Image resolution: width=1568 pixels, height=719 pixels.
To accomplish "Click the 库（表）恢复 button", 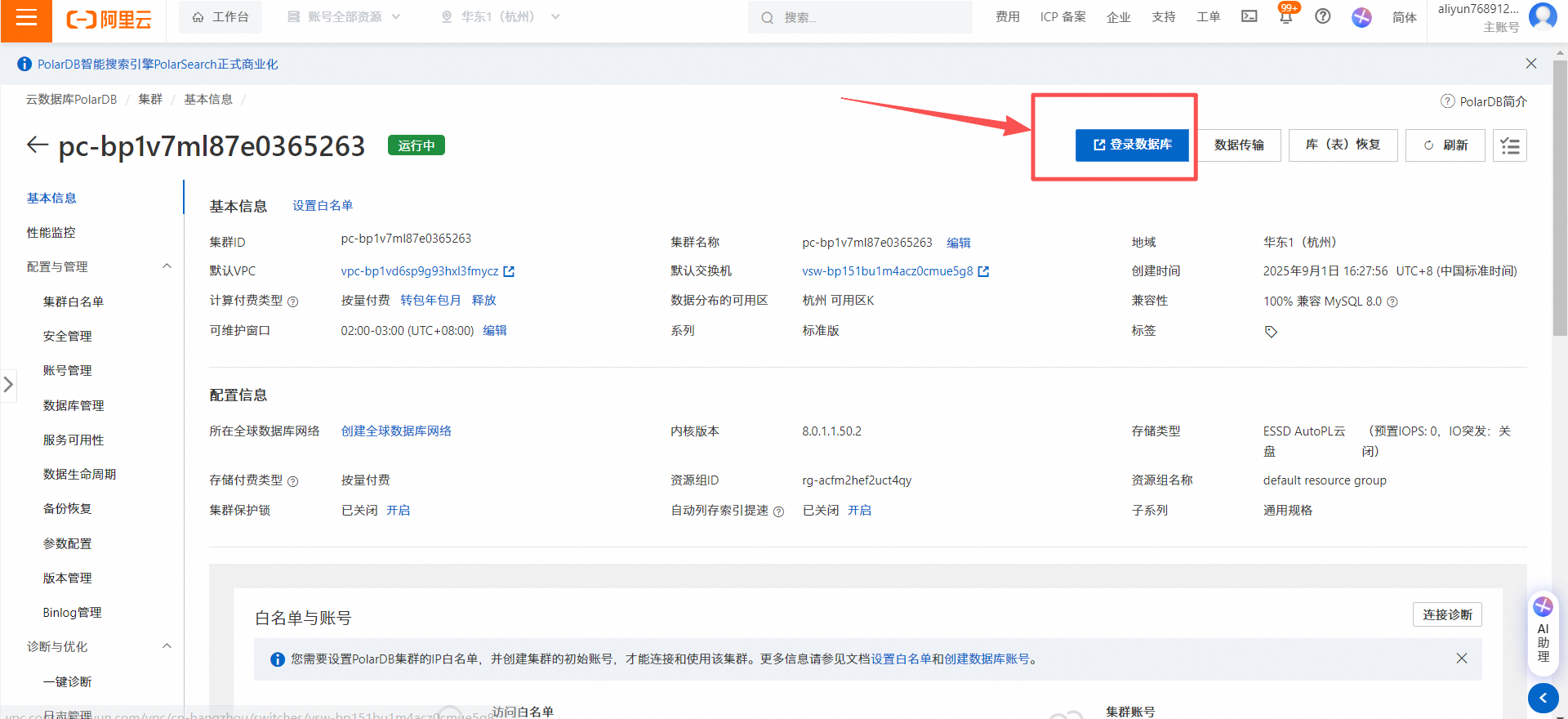I will pos(1343,145).
